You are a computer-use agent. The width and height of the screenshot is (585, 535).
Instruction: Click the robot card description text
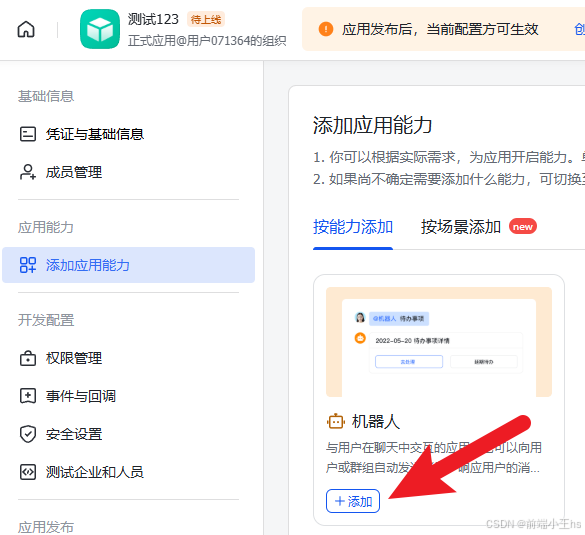coord(434,457)
